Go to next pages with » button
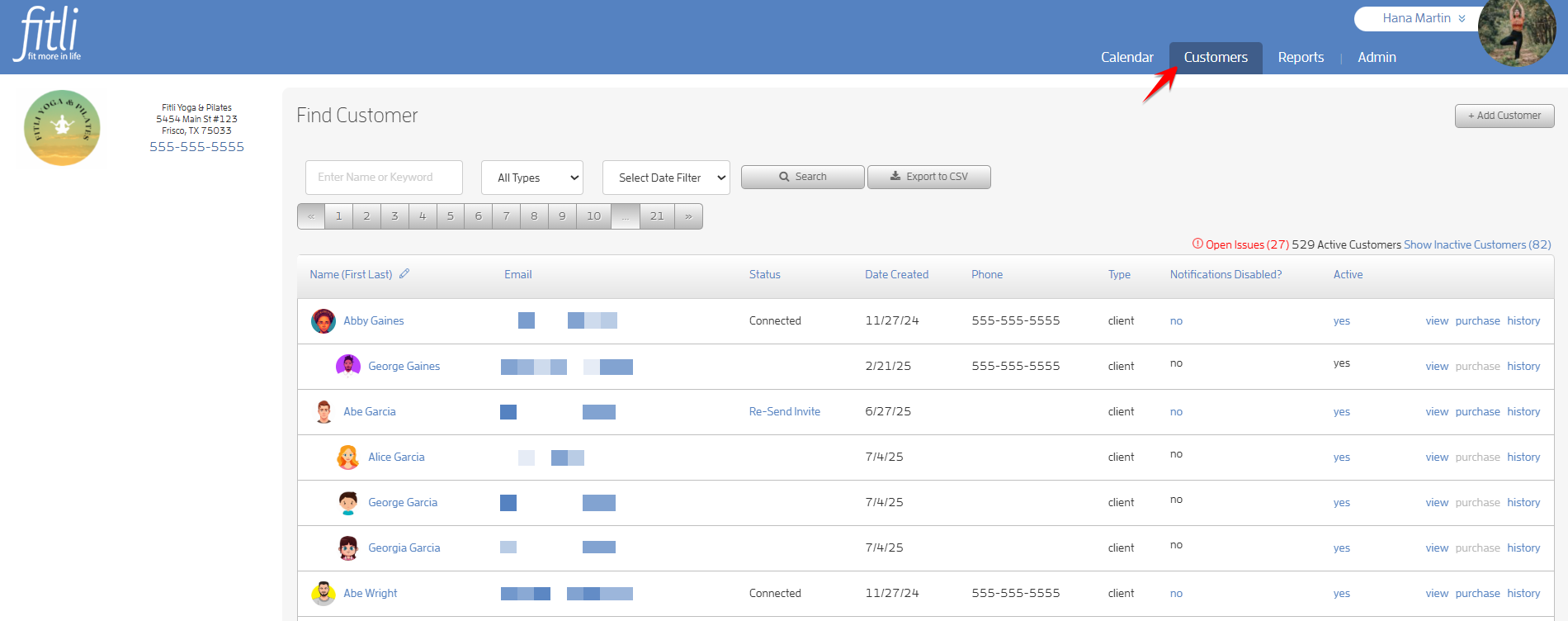The height and width of the screenshot is (621, 1568). pyautogui.click(x=688, y=216)
